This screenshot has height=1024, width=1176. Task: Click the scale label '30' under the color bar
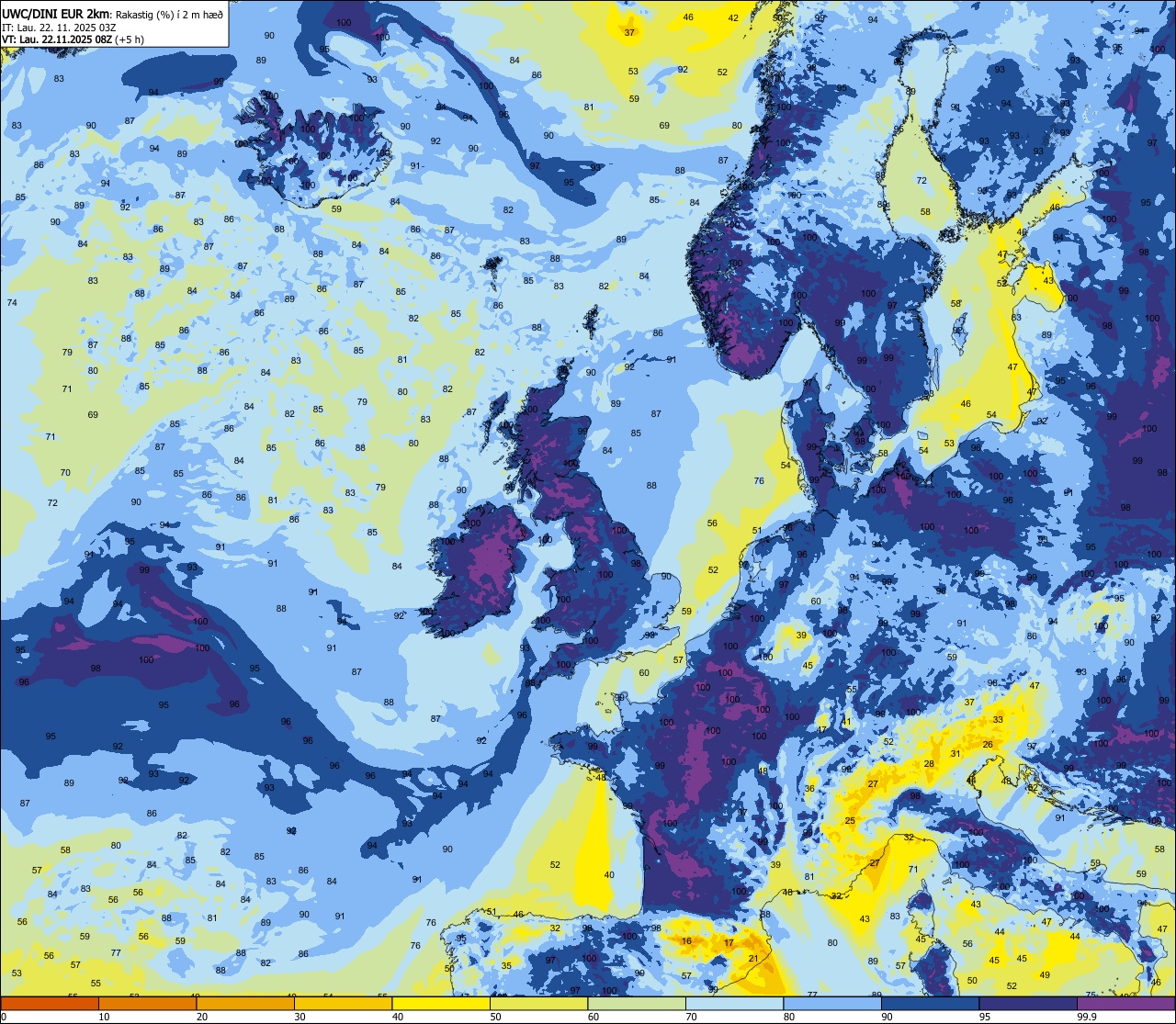pos(300,1017)
